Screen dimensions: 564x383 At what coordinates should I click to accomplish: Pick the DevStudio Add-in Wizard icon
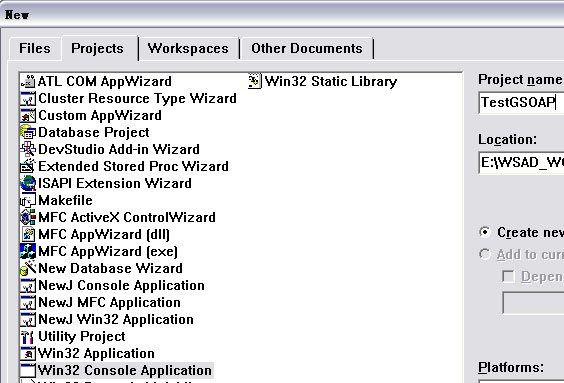(28, 149)
